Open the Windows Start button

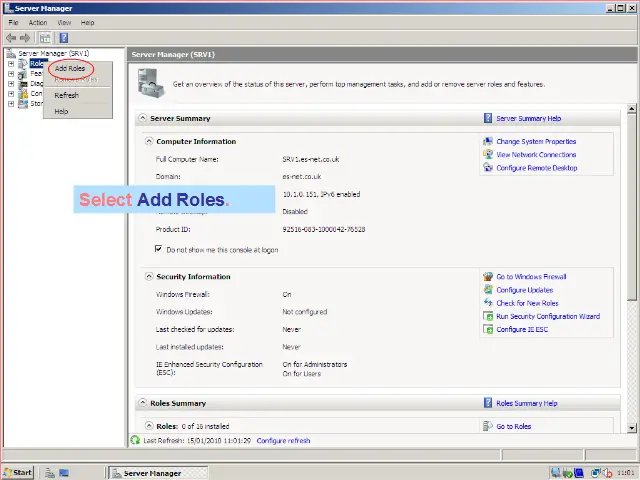click(18, 472)
